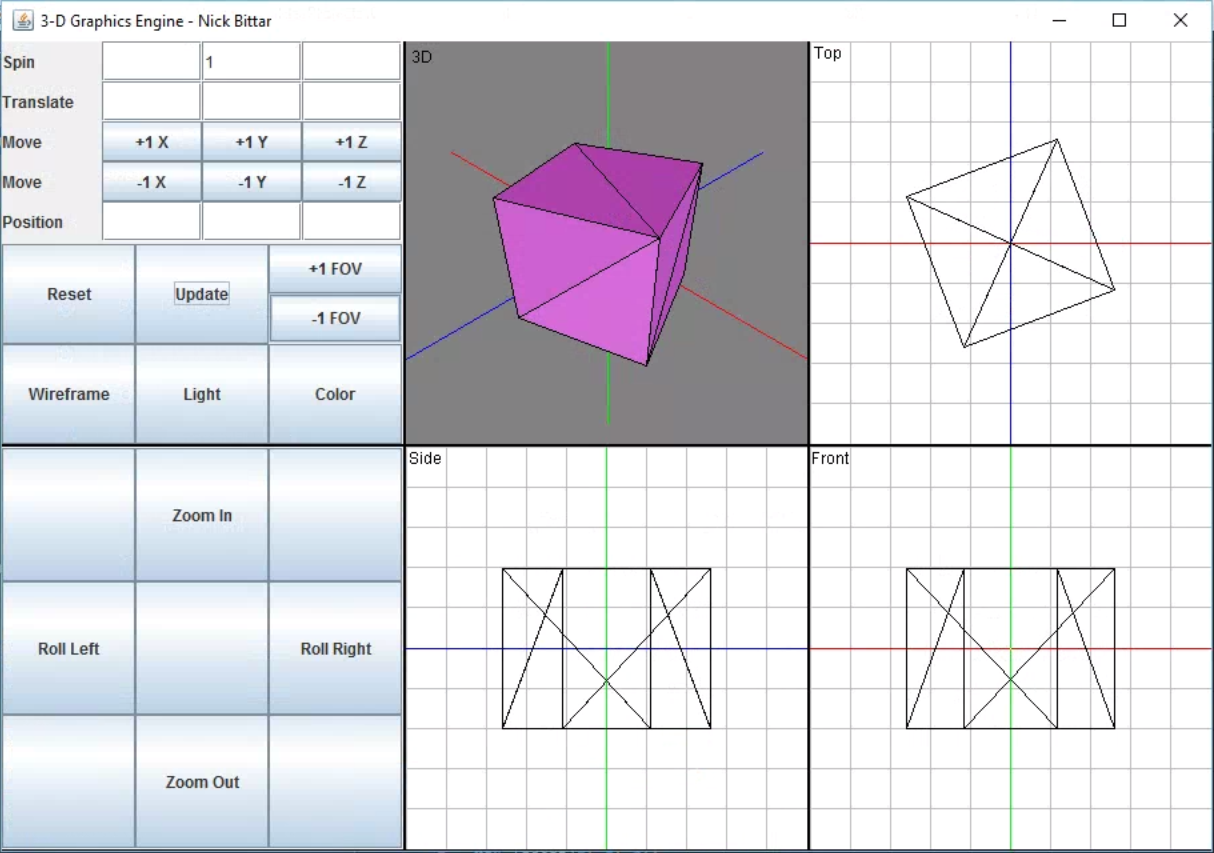Open the Color chooser button
The height and width of the screenshot is (853, 1214).
click(335, 394)
